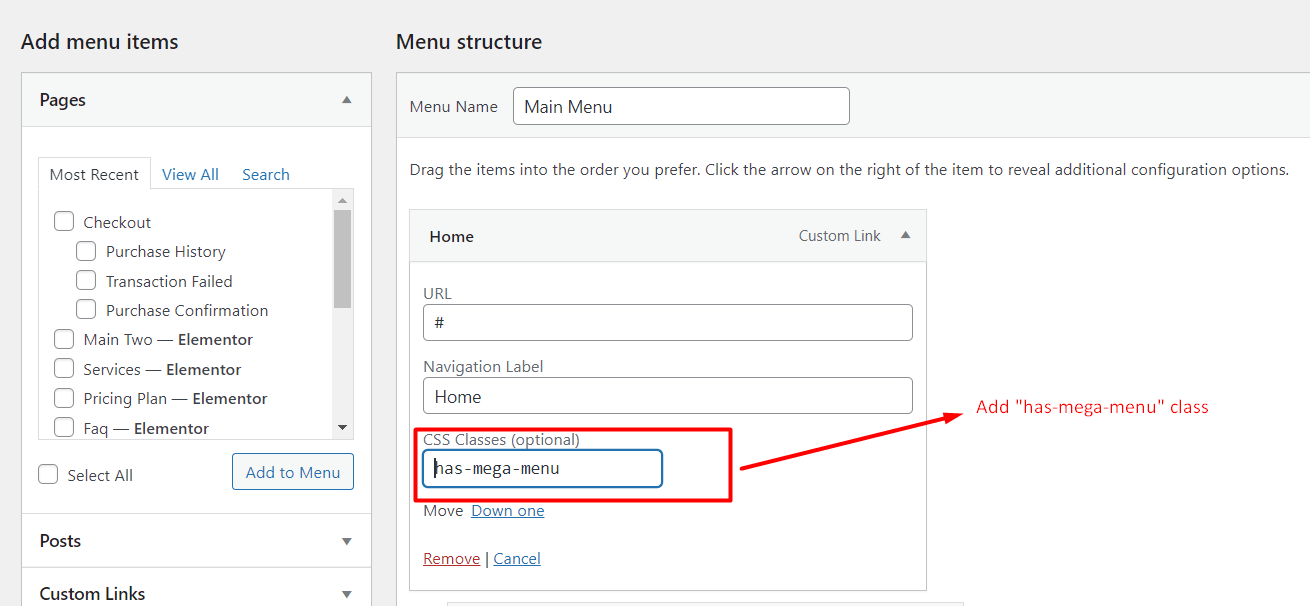Viewport: 1310px width, 606px height.
Task: Collapse the Home menu item arrow
Action: click(x=905, y=236)
